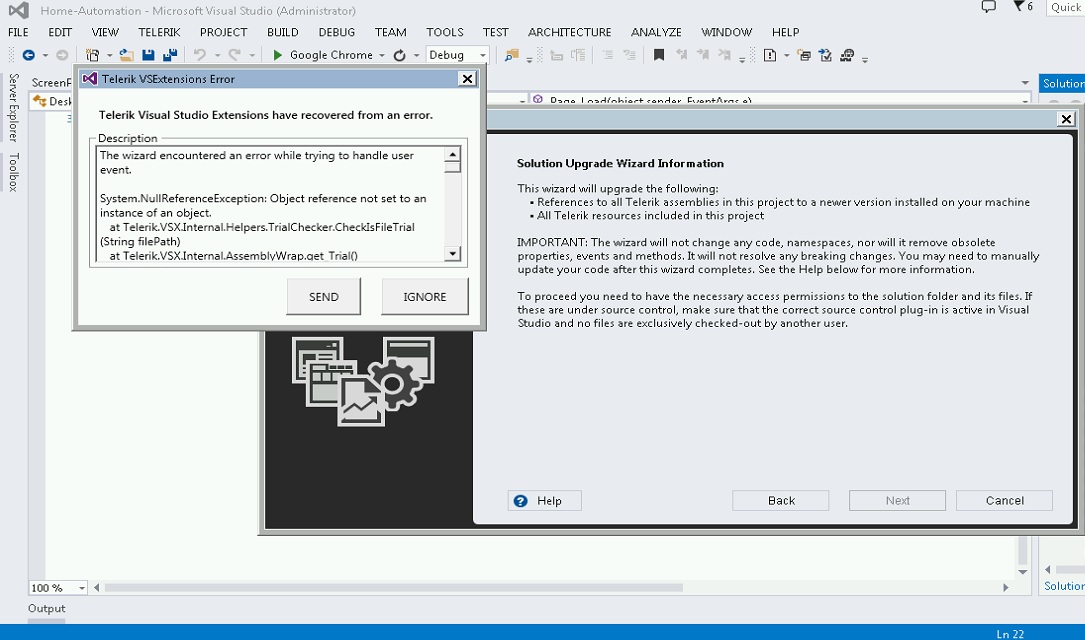Screen dimensions: 1085x640
Task: Open notifications via the flag icon
Action: point(1019,7)
